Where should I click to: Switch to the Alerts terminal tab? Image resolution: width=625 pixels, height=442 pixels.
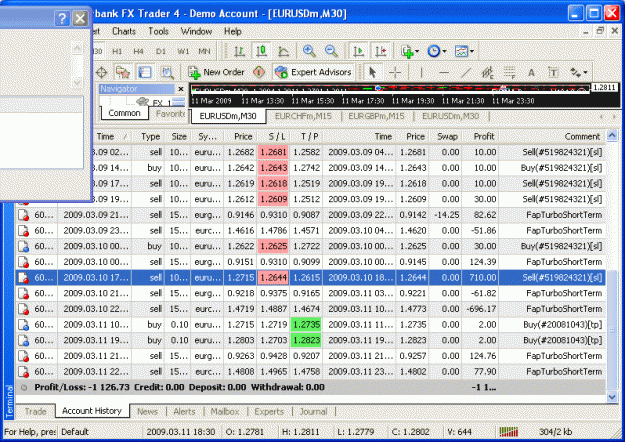pyautogui.click(x=184, y=411)
